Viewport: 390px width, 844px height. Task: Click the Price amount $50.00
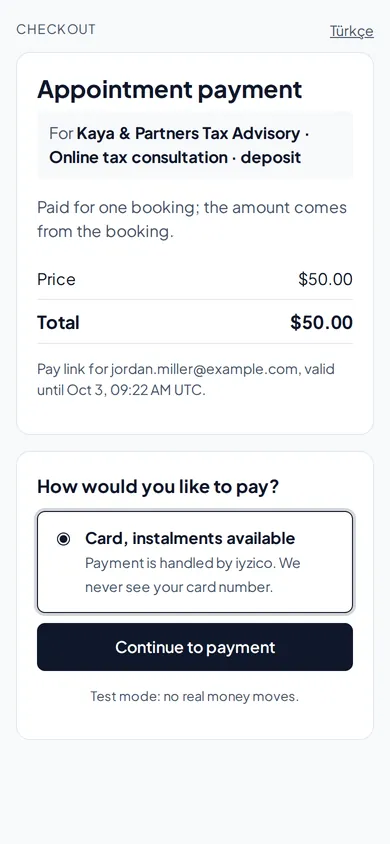325,279
